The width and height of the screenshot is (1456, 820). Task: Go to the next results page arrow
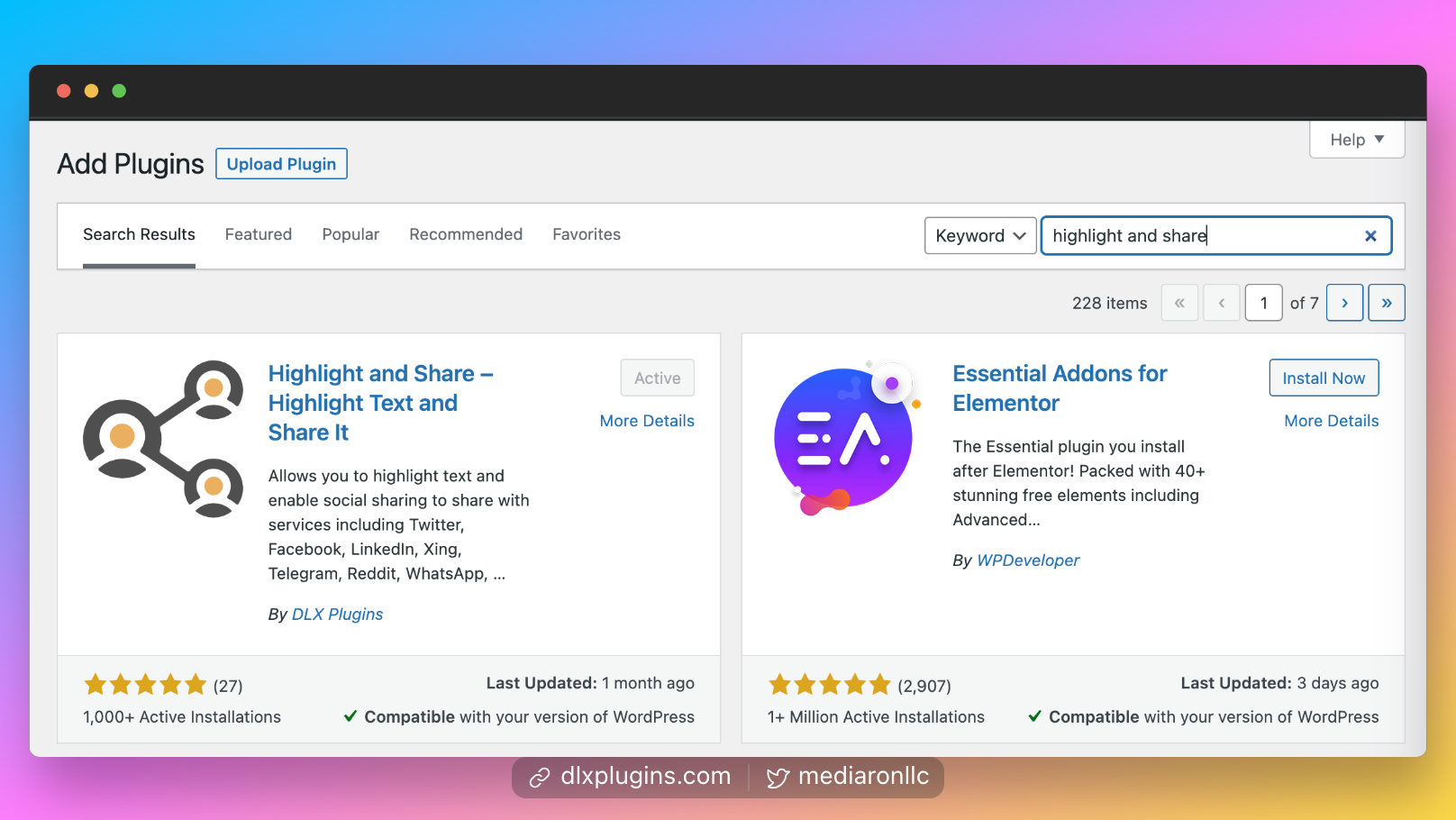pyautogui.click(x=1344, y=303)
